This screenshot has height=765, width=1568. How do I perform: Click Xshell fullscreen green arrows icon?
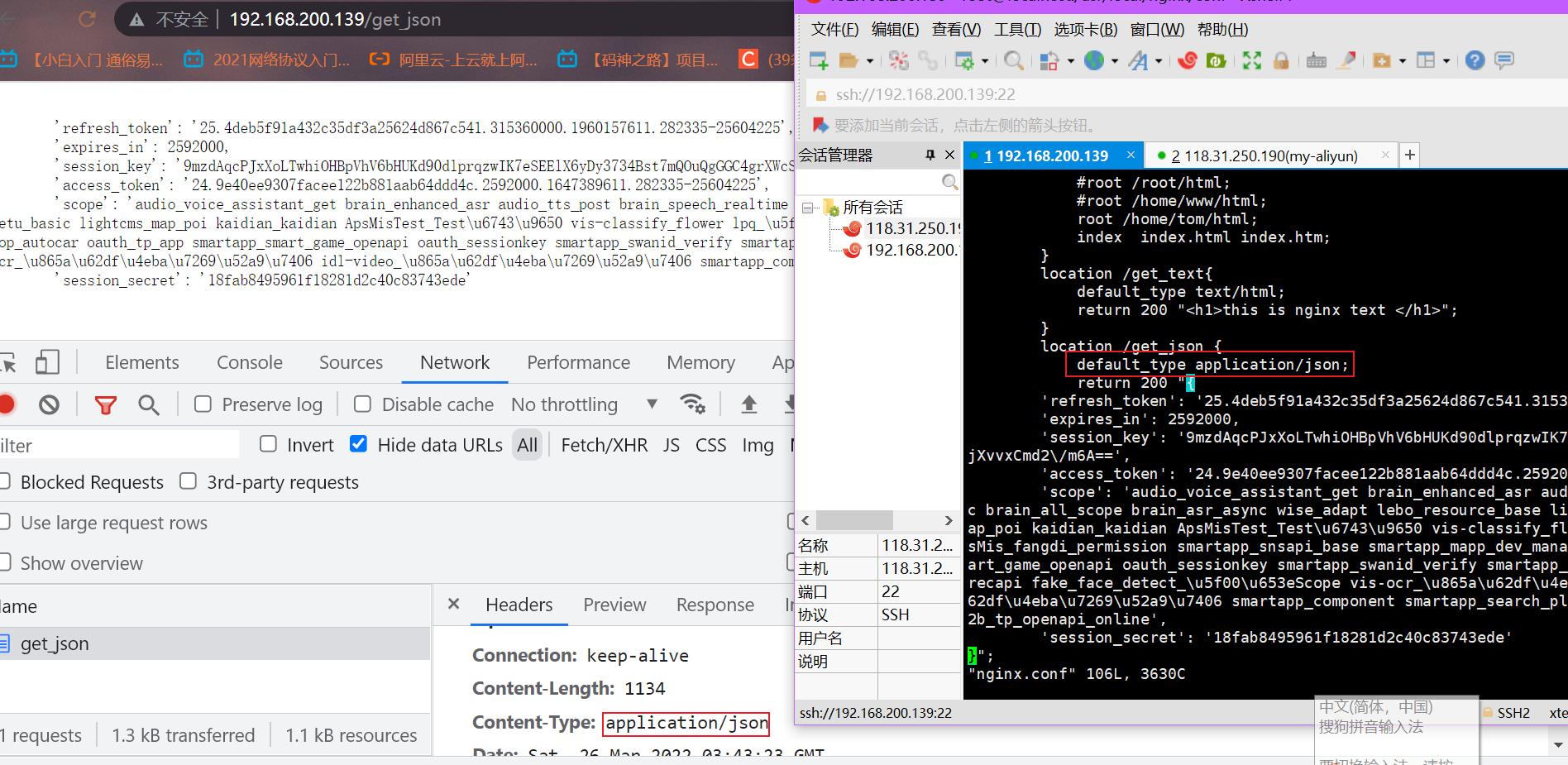[x=1251, y=60]
